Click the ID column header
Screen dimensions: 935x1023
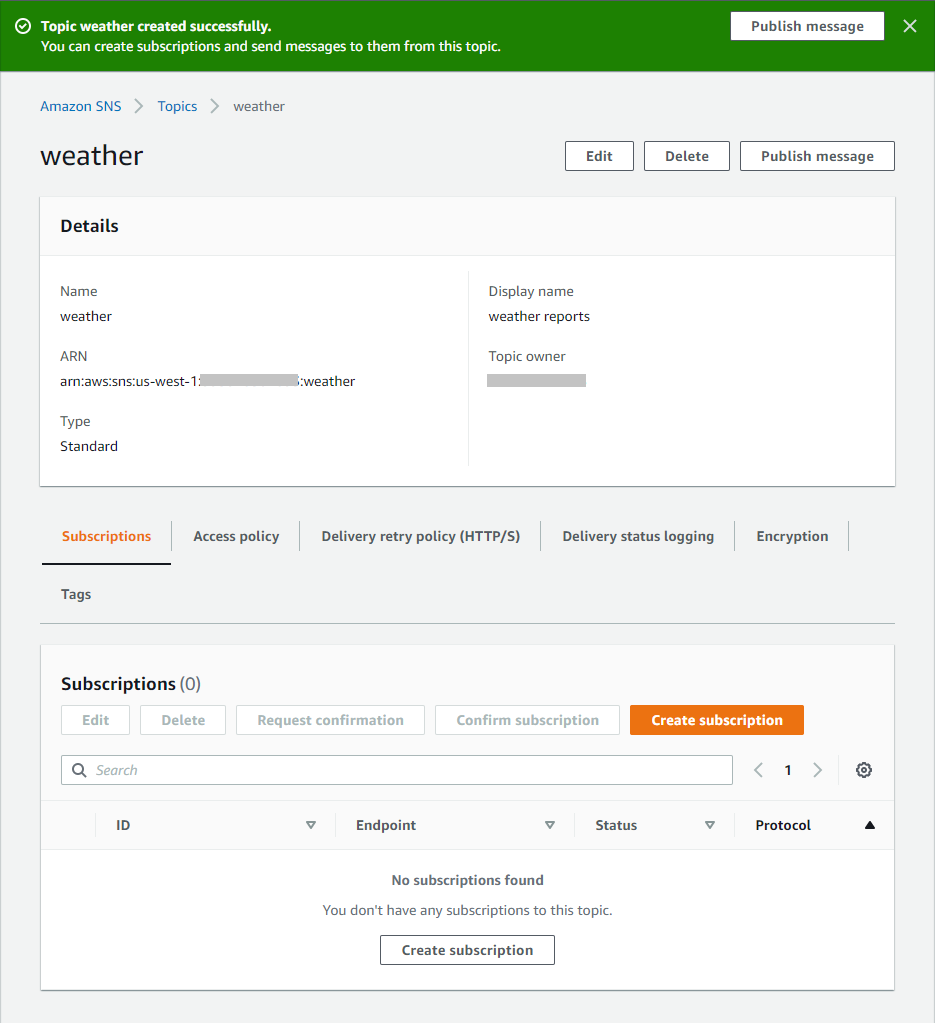pyautogui.click(x=123, y=825)
